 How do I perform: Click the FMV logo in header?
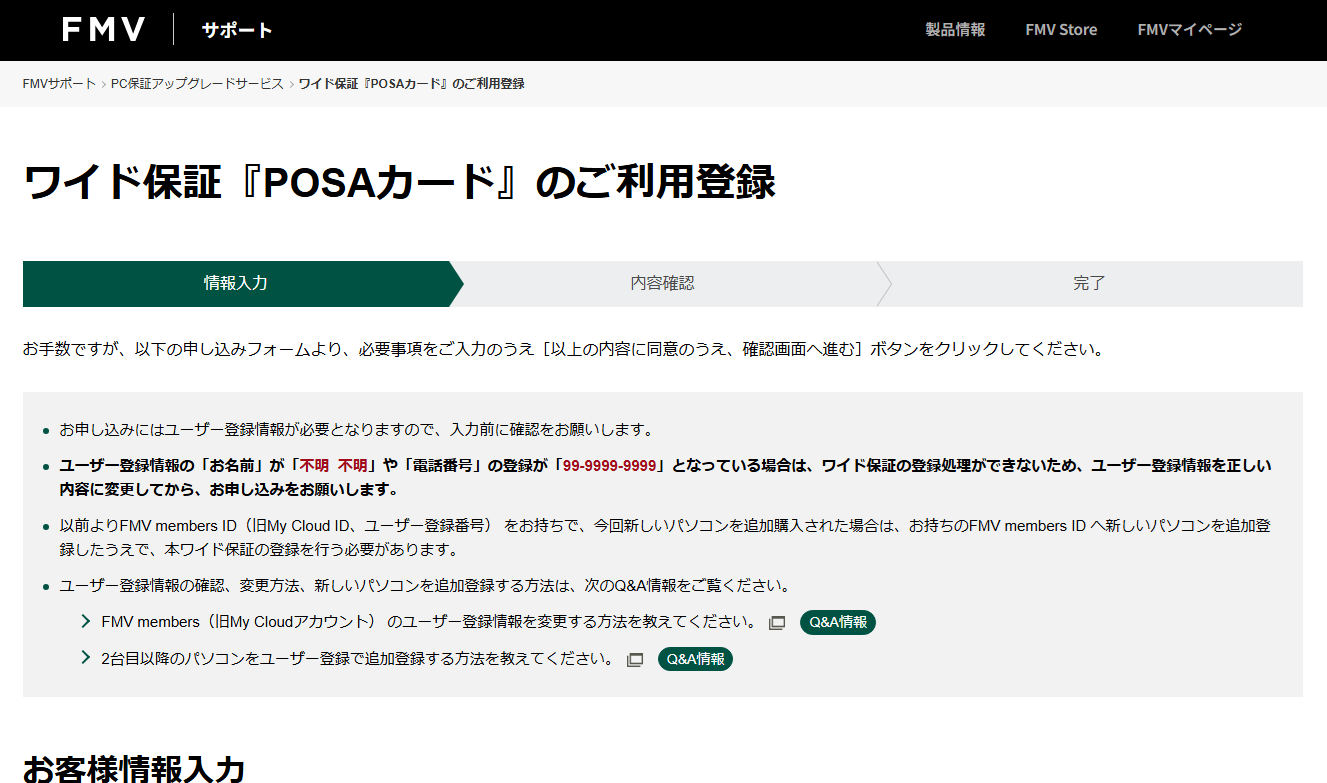tap(103, 30)
